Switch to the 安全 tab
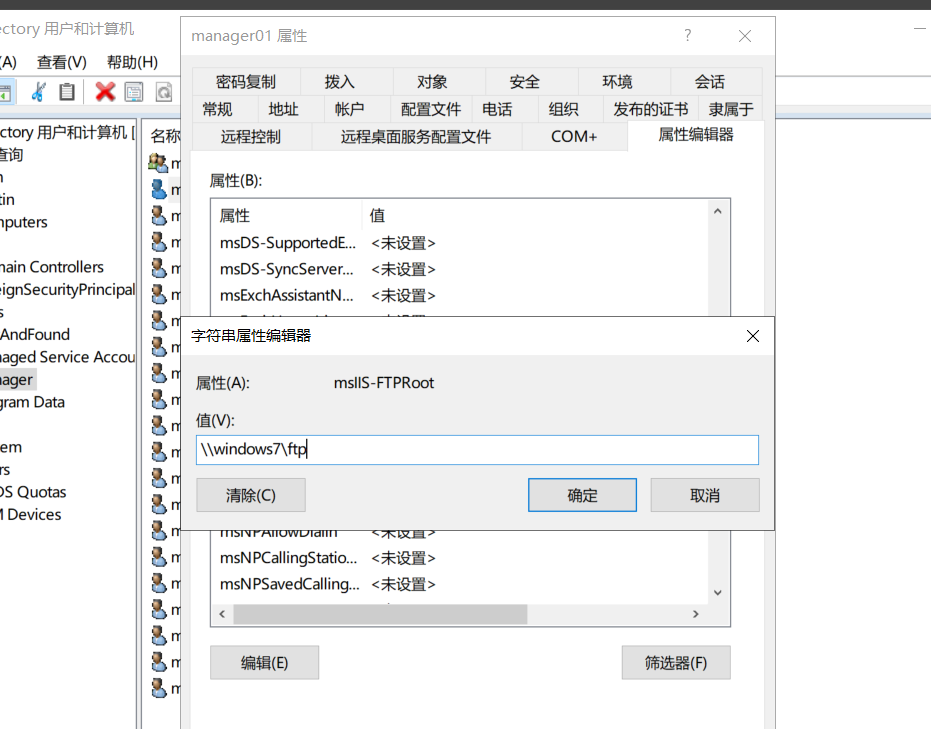This screenshot has height=729, width=931. point(524,82)
